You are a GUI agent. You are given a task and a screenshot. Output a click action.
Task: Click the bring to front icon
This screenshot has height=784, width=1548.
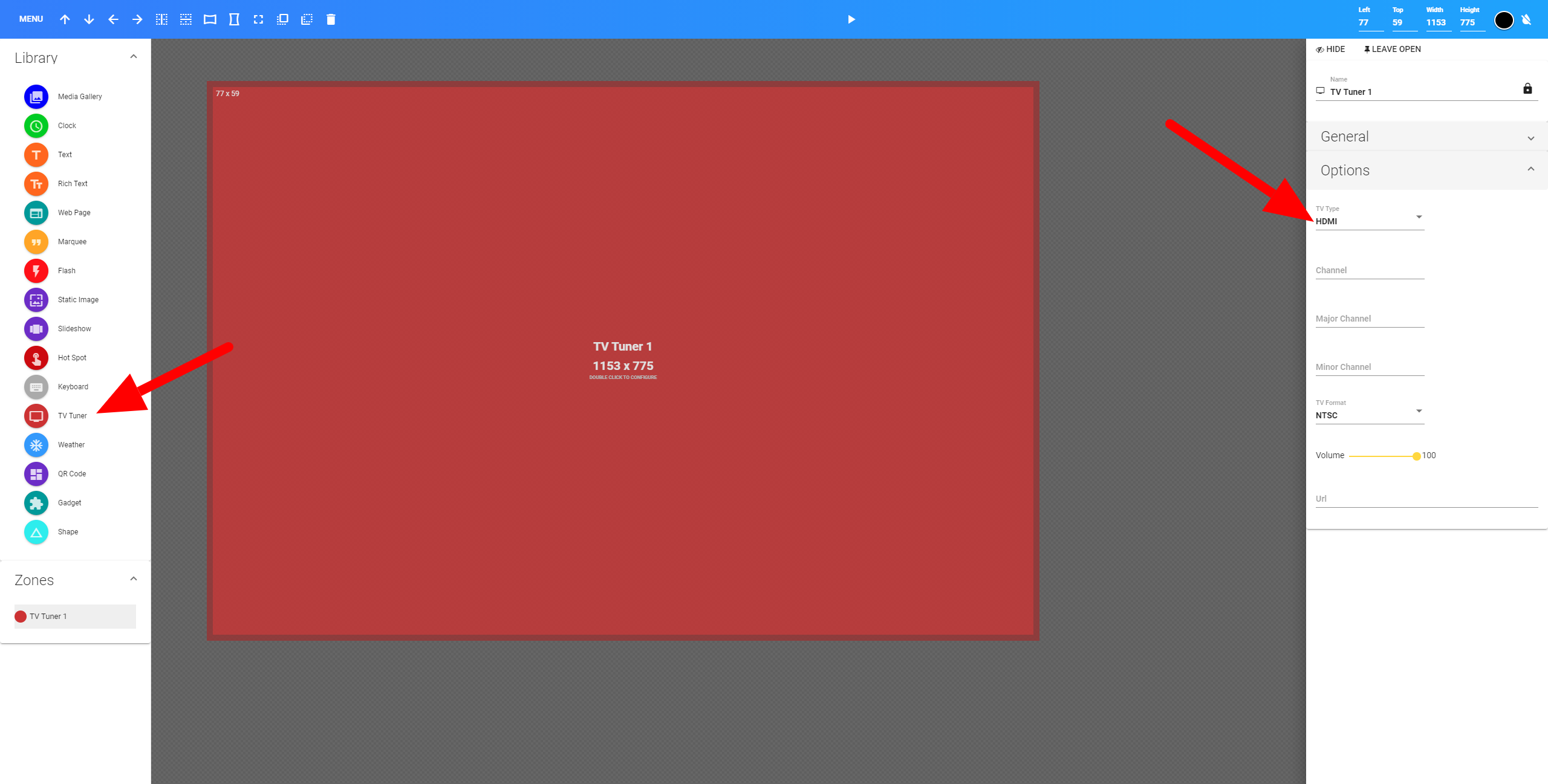coord(282,19)
